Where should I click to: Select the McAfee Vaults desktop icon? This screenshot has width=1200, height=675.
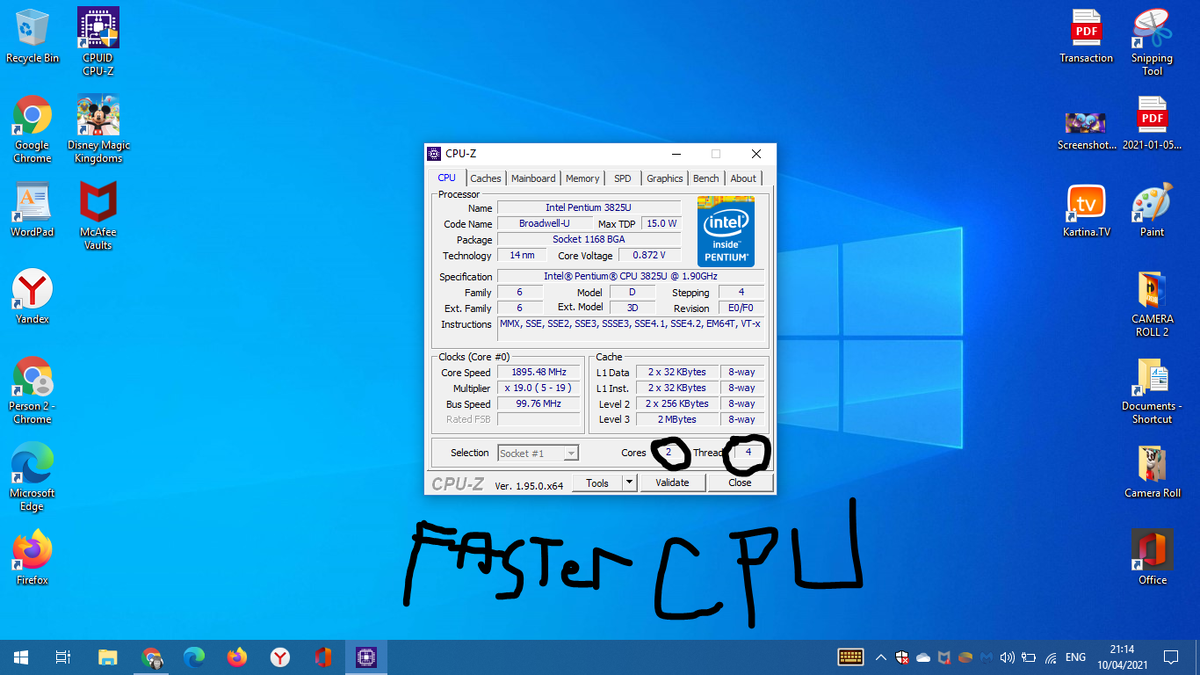(98, 216)
